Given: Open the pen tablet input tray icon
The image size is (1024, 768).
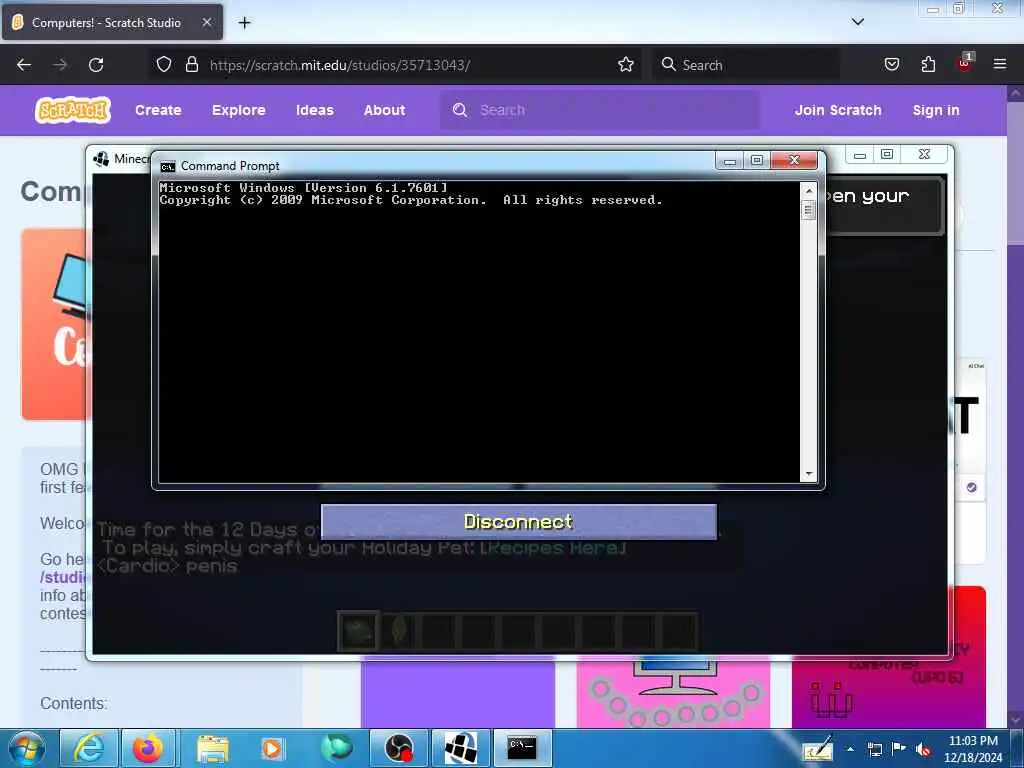Looking at the screenshot, I should 819,749.
